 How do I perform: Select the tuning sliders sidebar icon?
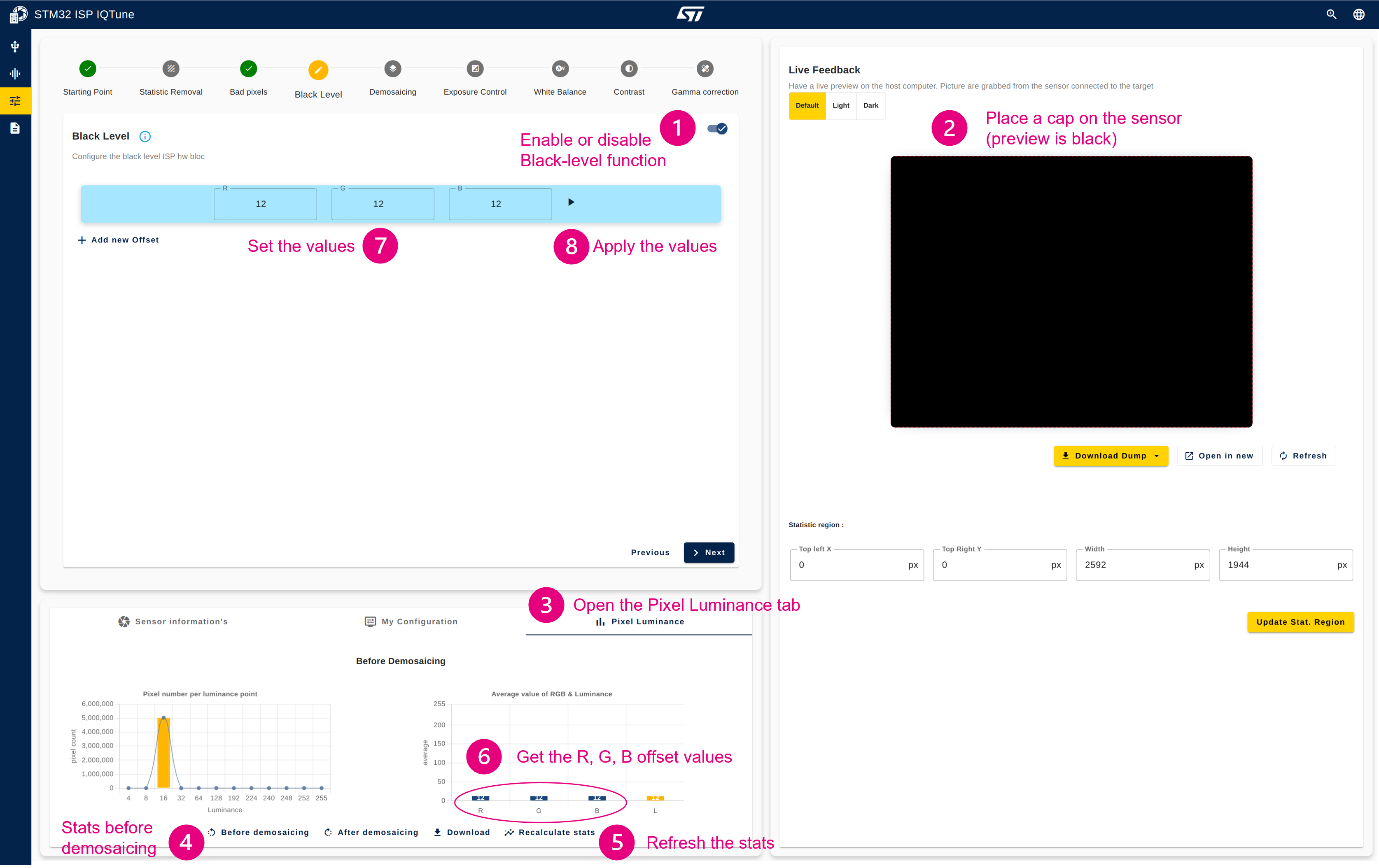(15, 101)
